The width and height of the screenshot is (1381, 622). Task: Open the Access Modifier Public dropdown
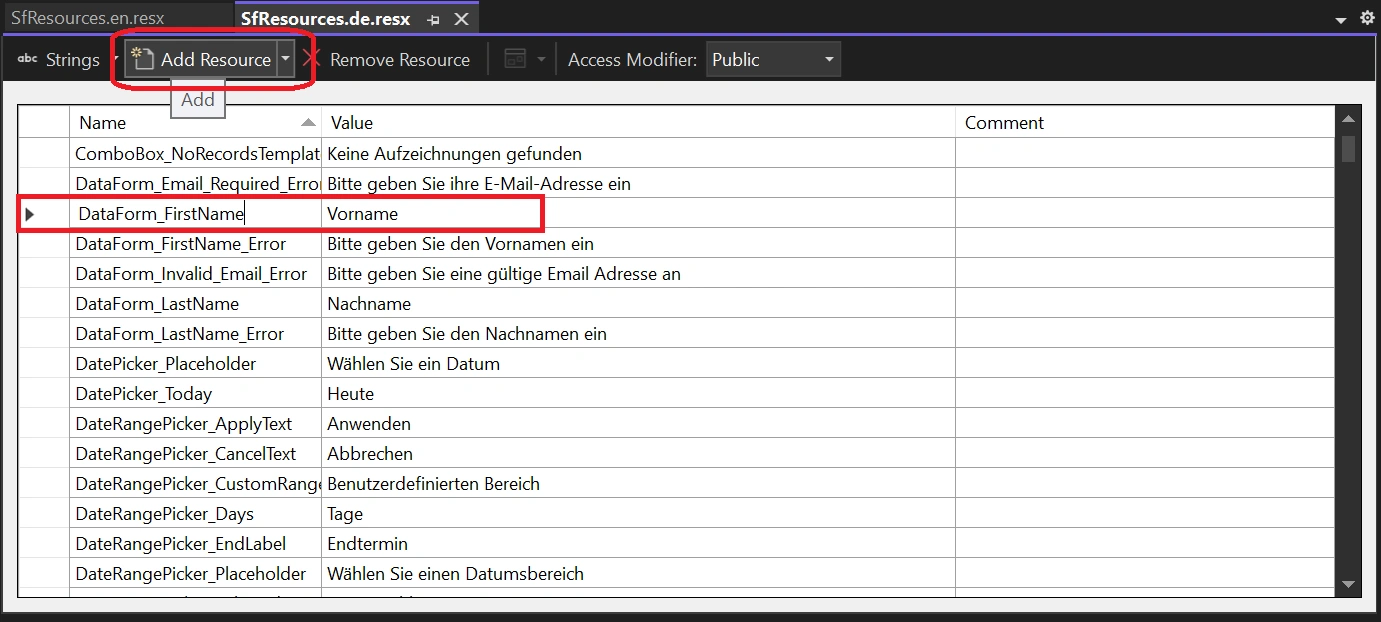click(773, 60)
